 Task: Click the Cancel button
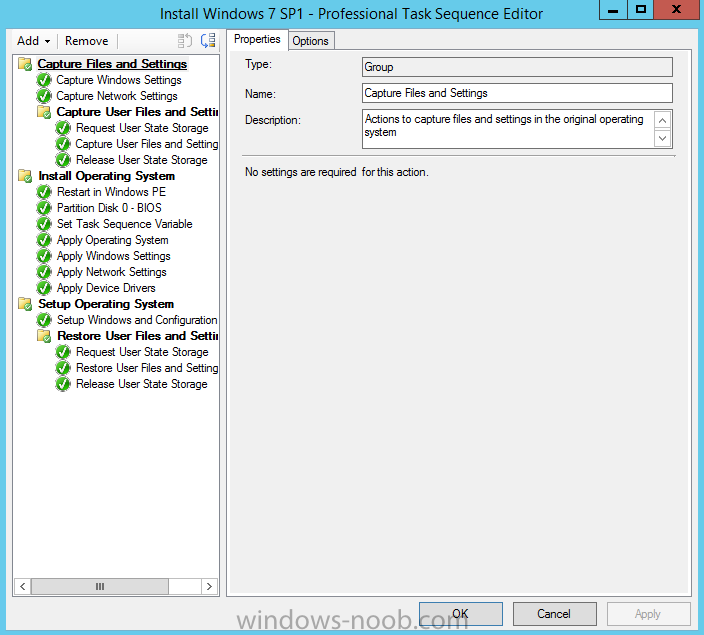pyautogui.click(x=554, y=614)
